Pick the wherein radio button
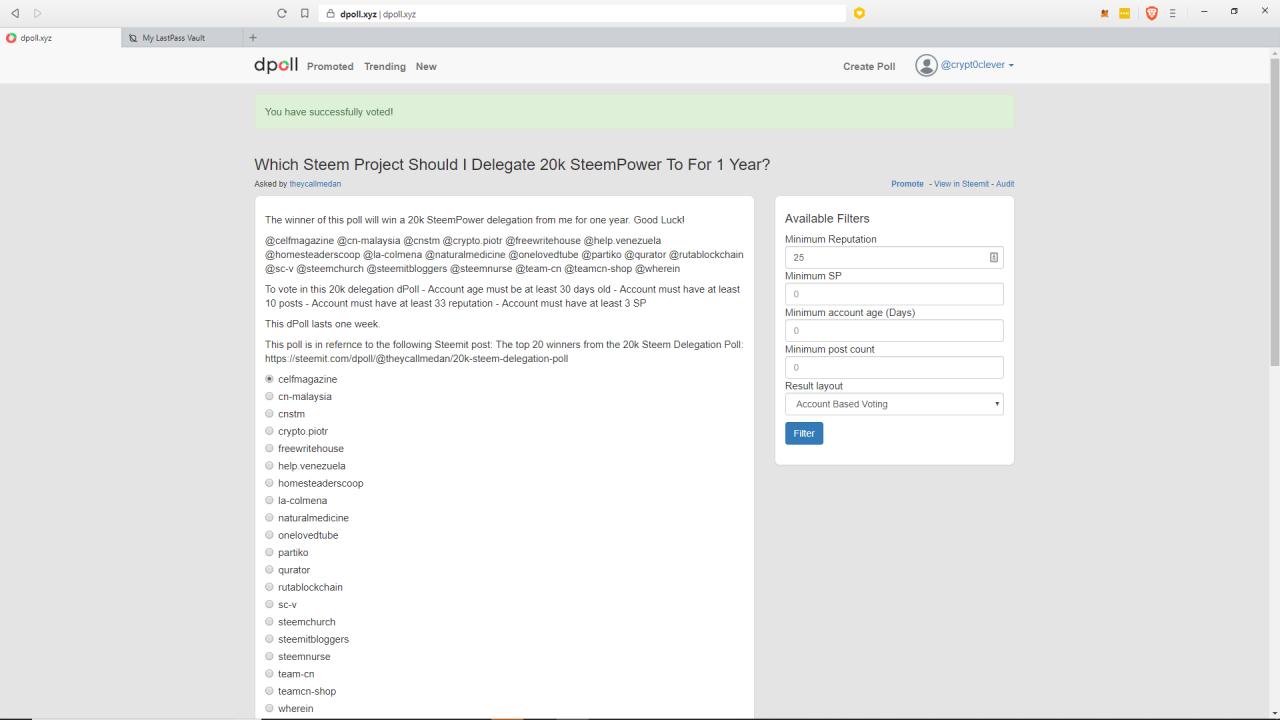Image resolution: width=1280 pixels, height=720 pixels. 269,708
